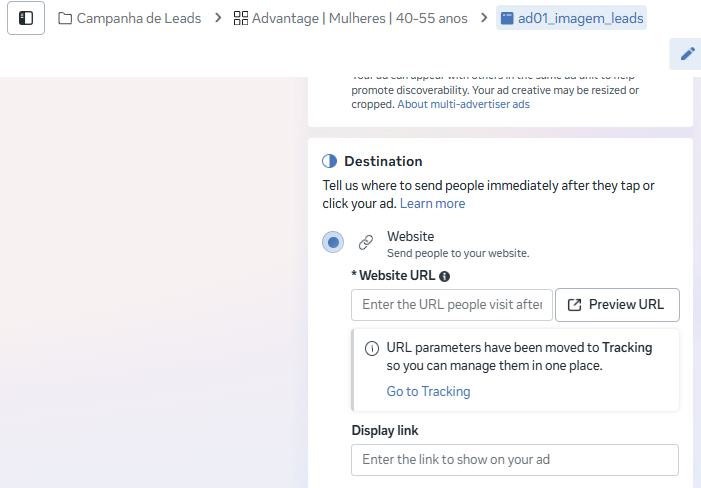Click the Destination half-circle status icon
Screen dimensions: 701x488
click(x=330, y=161)
